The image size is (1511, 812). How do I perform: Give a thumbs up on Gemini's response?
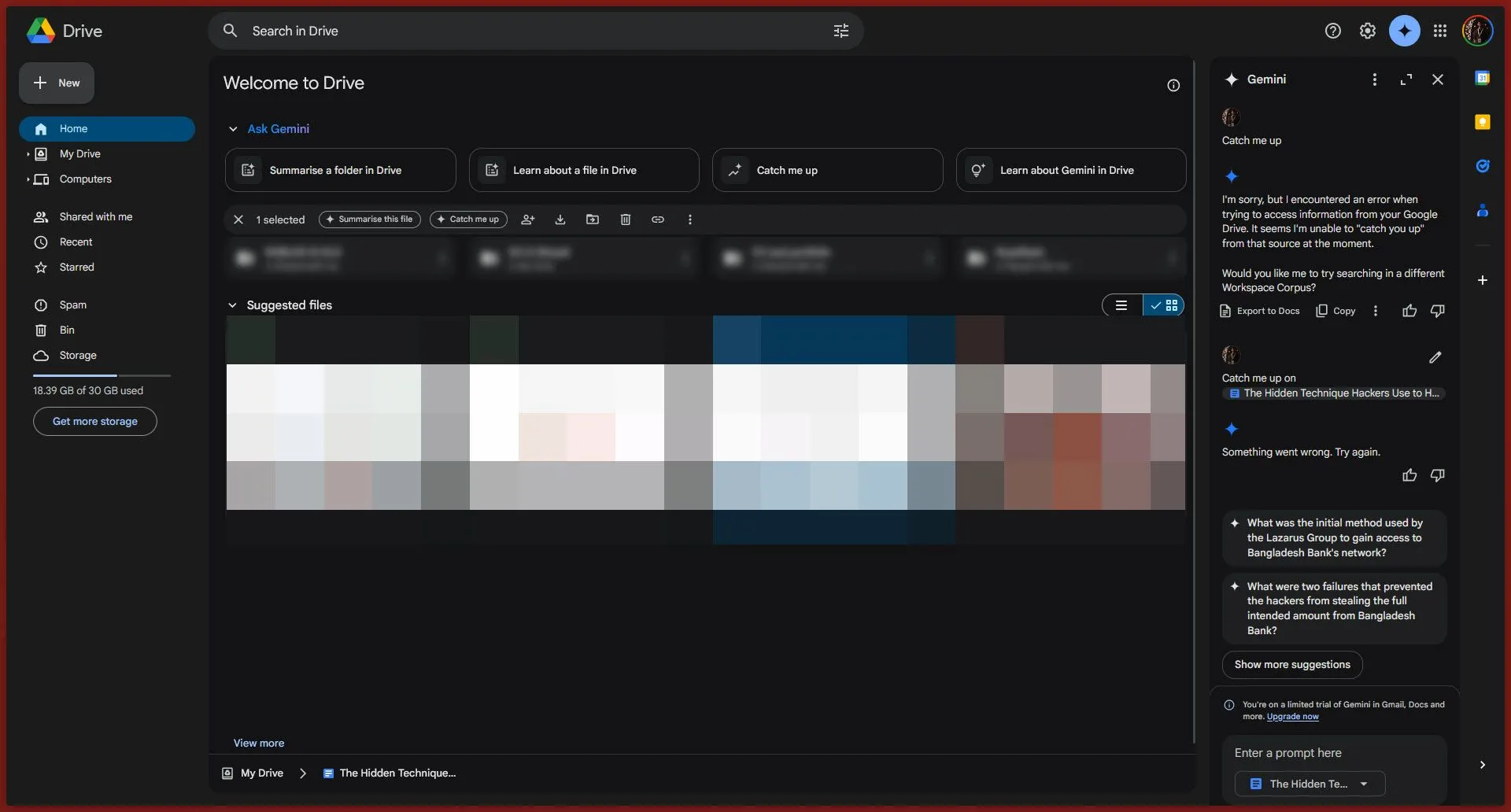[x=1409, y=311]
